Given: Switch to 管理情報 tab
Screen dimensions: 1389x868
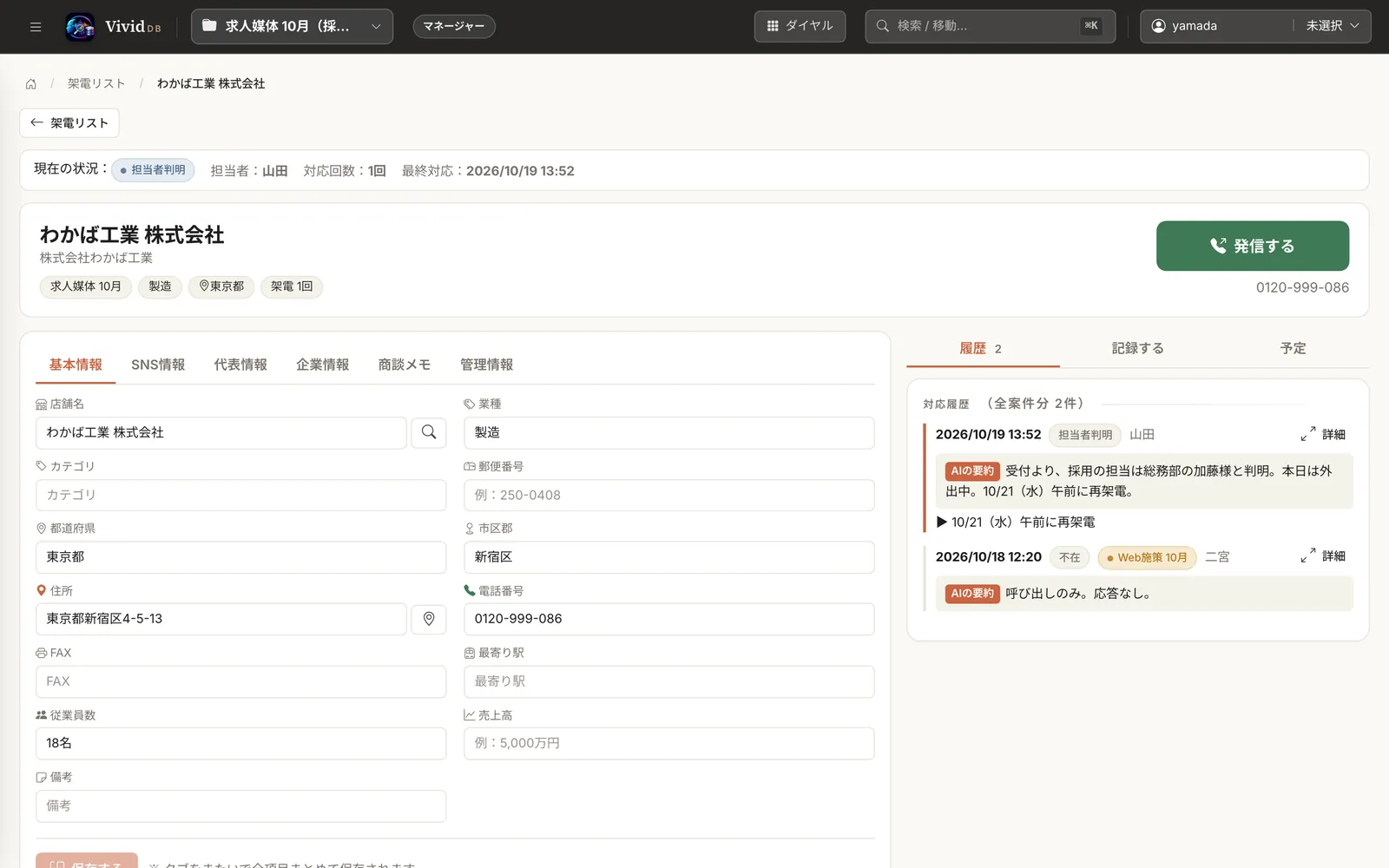Looking at the screenshot, I should click(486, 365).
